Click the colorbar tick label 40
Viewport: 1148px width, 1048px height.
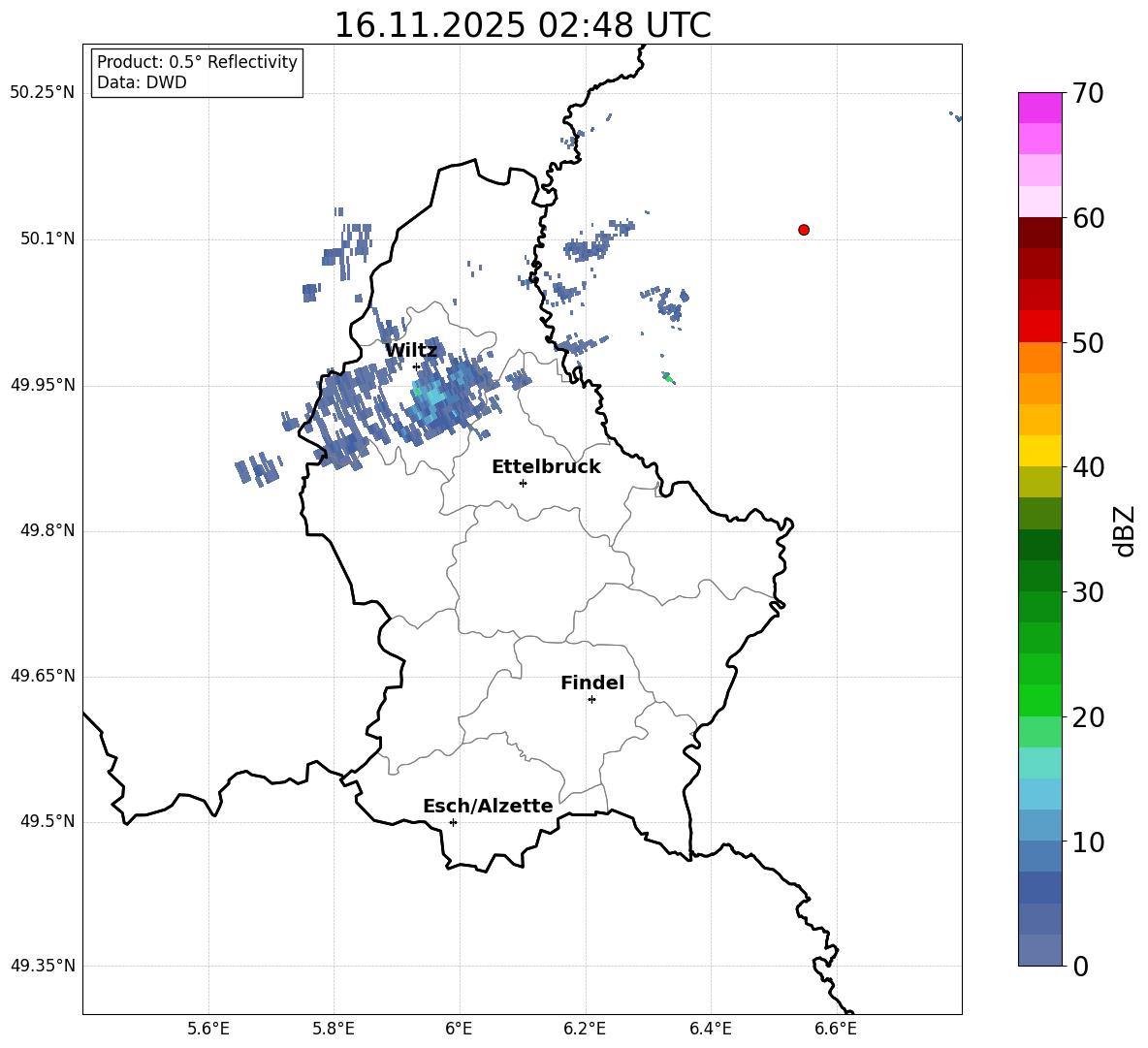[x=1088, y=467]
